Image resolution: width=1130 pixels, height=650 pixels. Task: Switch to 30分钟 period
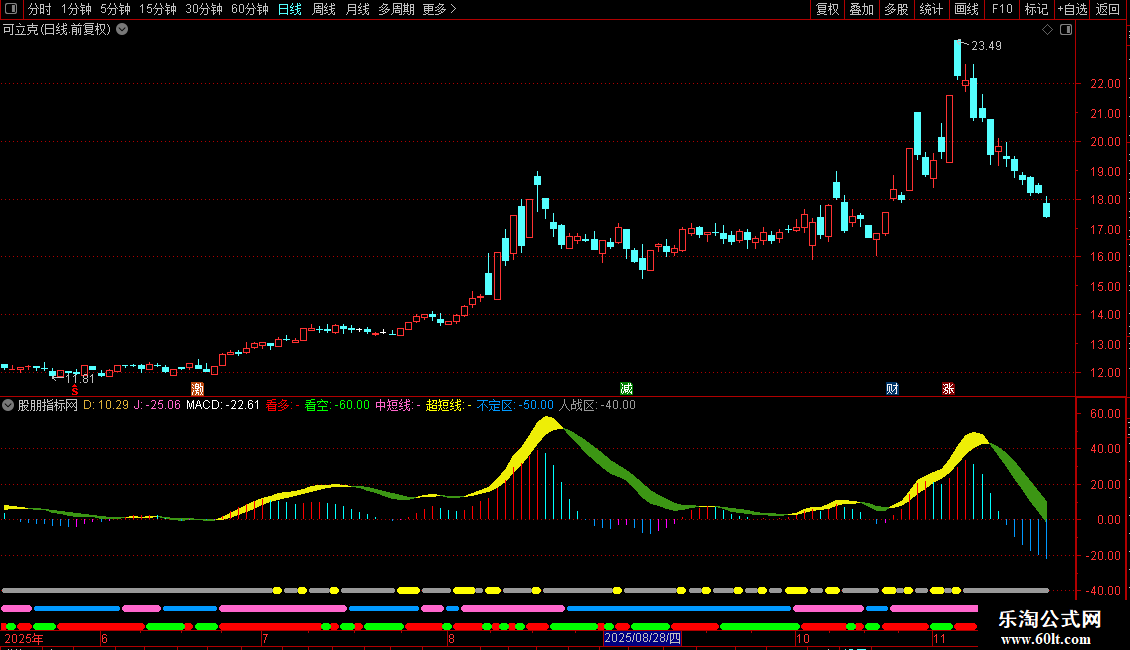(x=204, y=9)
